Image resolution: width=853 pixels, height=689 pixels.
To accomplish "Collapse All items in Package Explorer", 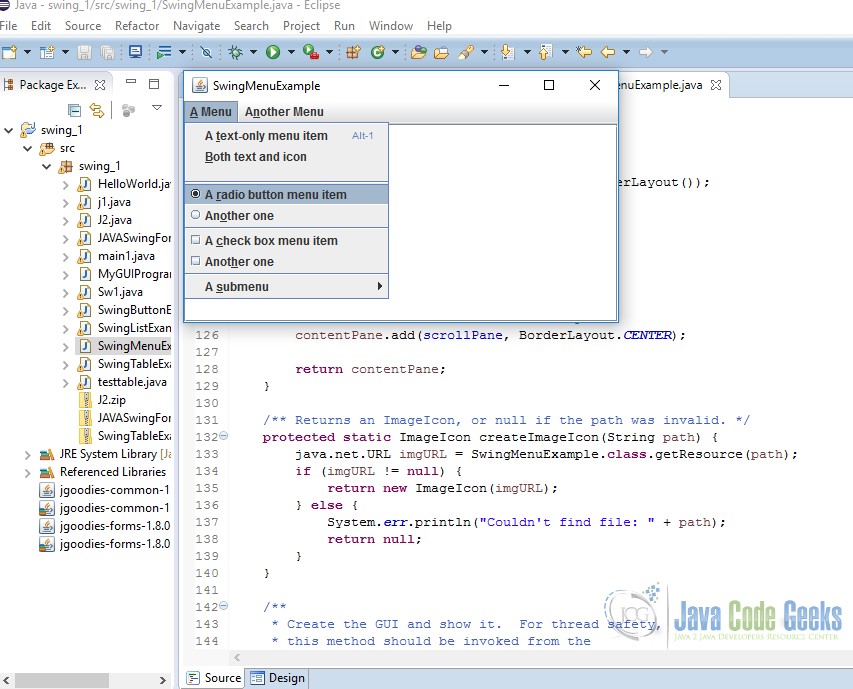I will pos(74,111).
